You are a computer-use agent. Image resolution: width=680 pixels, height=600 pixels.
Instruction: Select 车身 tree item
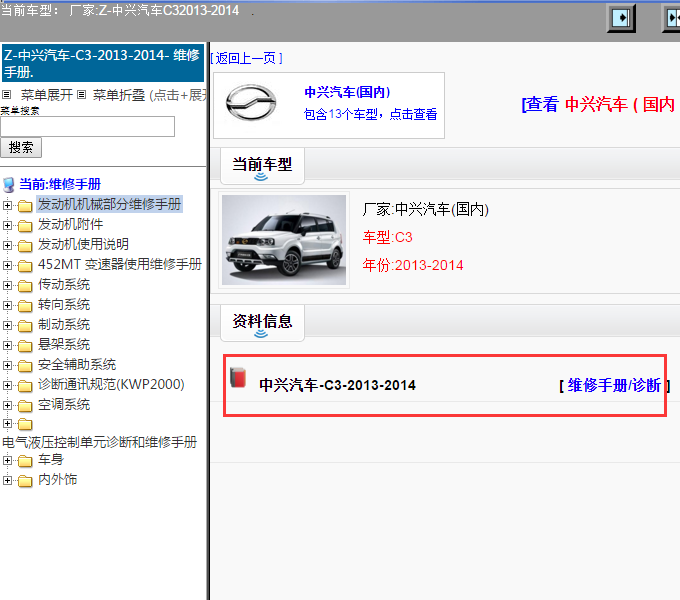pyautogui.click(x=51, y=459)
